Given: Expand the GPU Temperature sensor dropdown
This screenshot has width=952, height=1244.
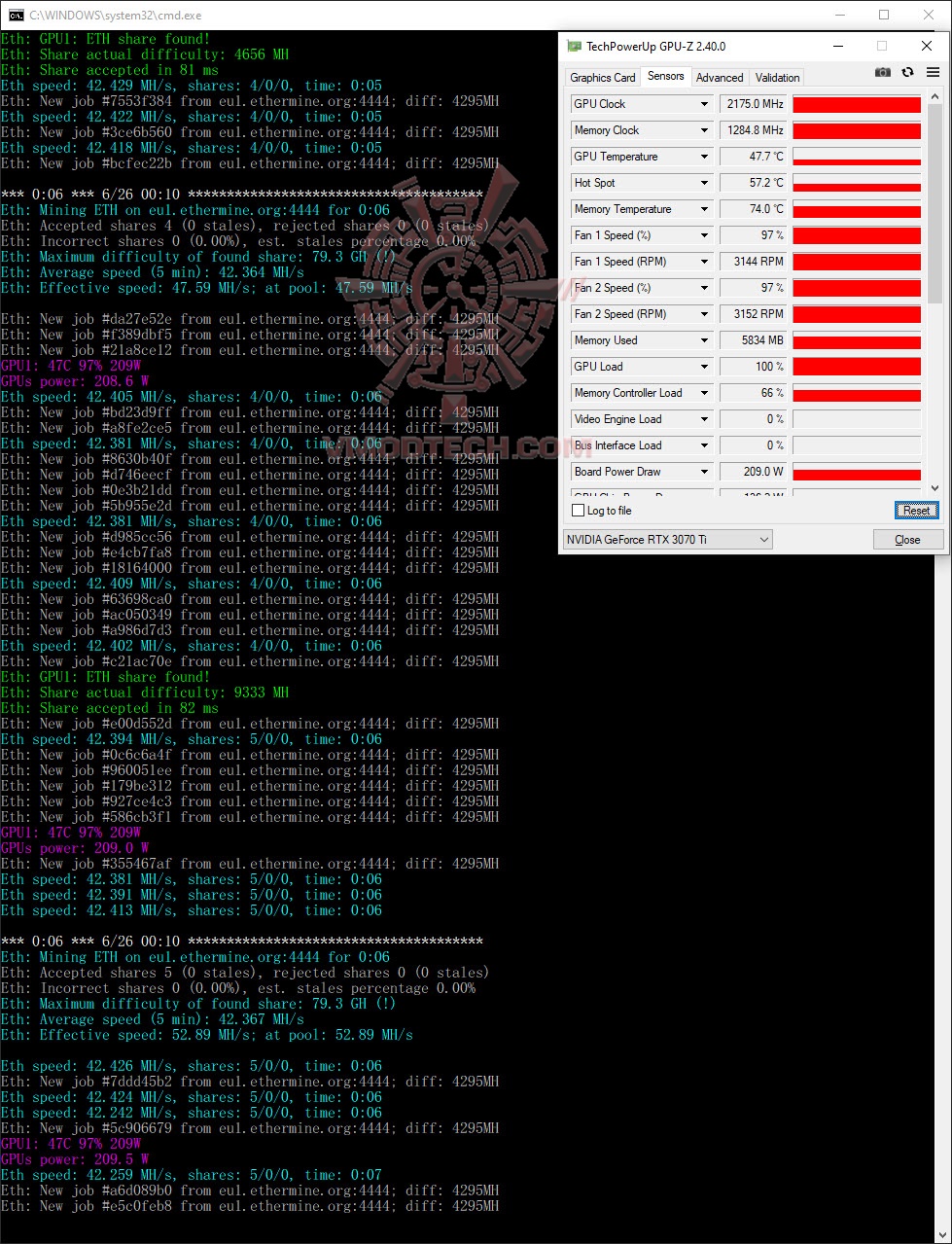Looking at the screenshot, I should [704, 157].
